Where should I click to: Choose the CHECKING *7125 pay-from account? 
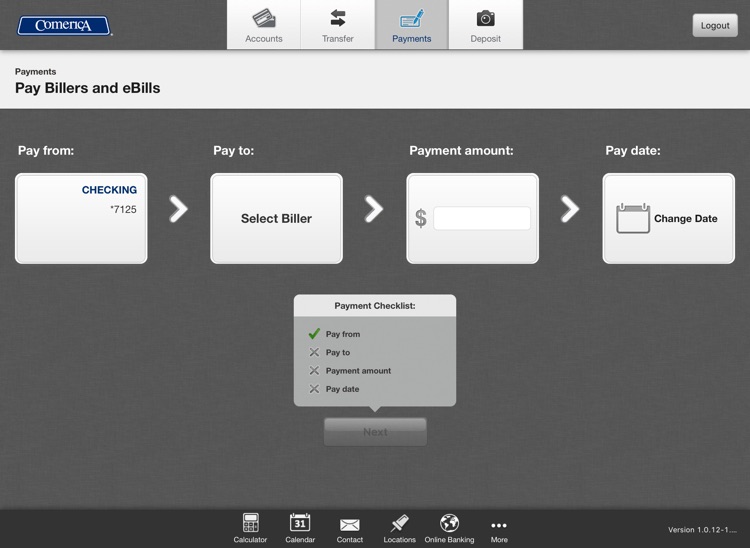point(81,218)
